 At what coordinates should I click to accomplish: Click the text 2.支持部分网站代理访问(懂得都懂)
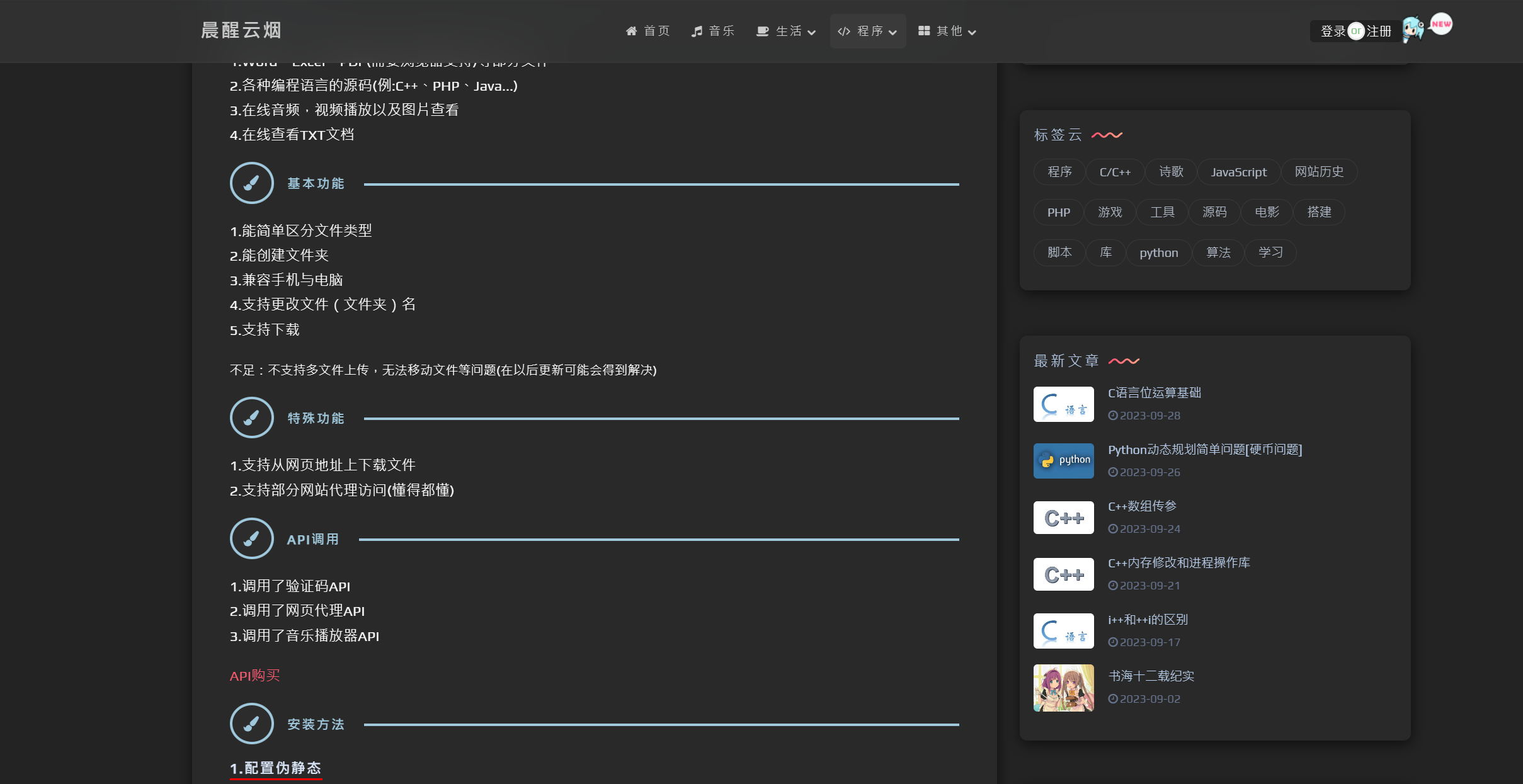[342, 490]
